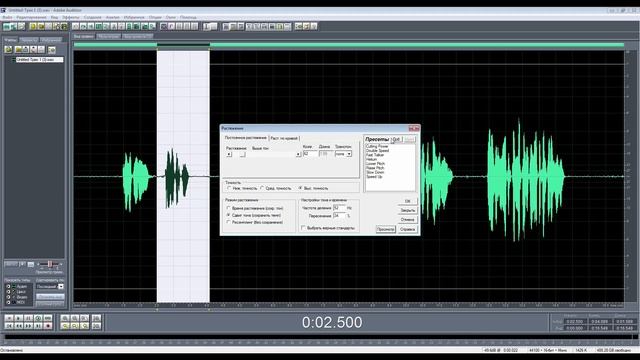The image size is (640, 360).
Task: Click the left arrow of the stretch slider
Action: coord(229,154)
